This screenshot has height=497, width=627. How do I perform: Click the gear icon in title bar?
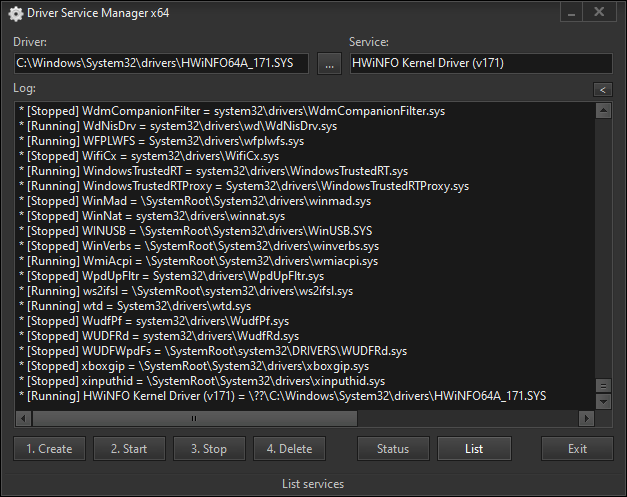click(16, 14)
